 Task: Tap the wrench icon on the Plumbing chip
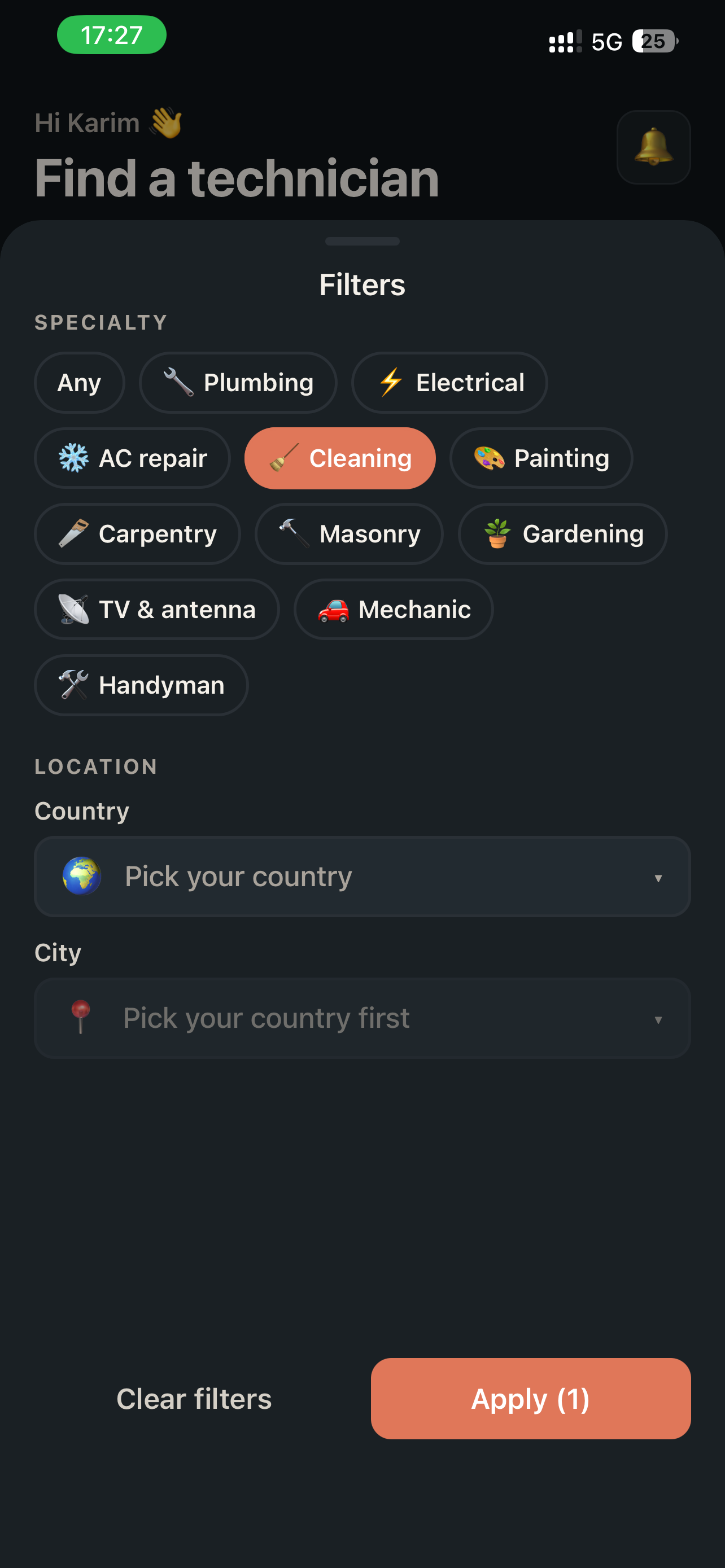pyautogui.click(x=178, y=382)
